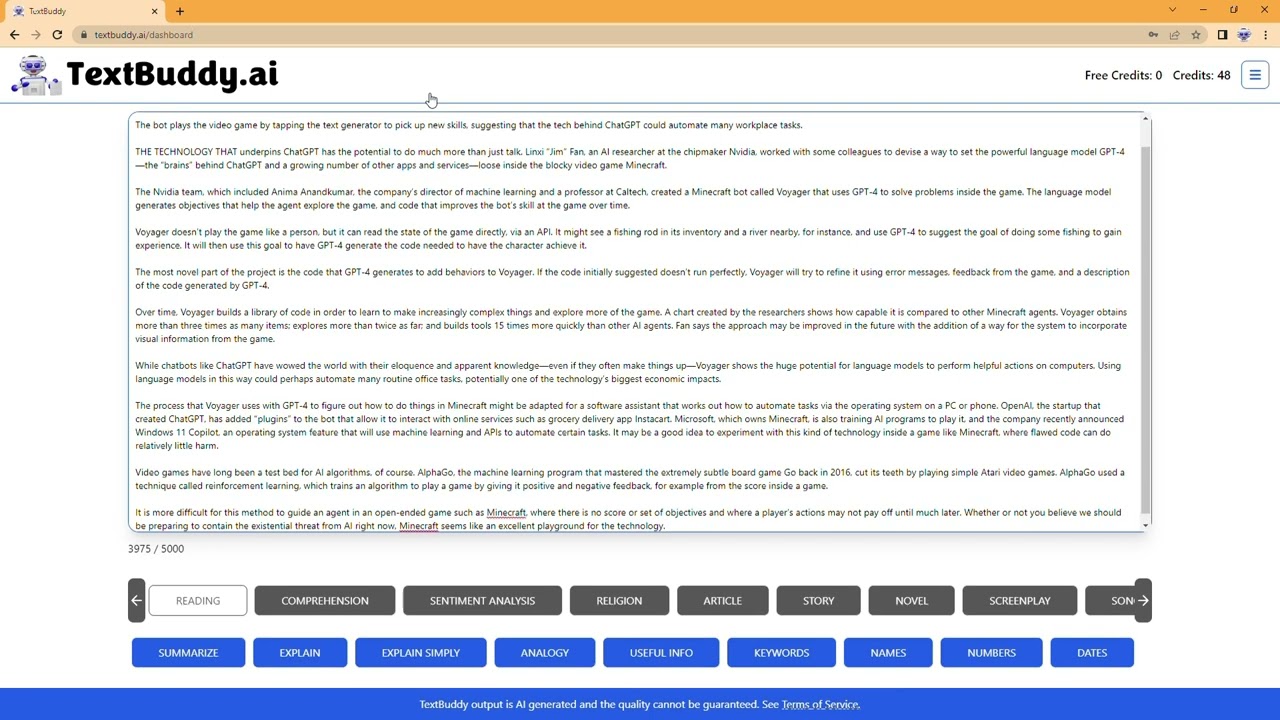Open the browser profile avatar

[1244, 35]
